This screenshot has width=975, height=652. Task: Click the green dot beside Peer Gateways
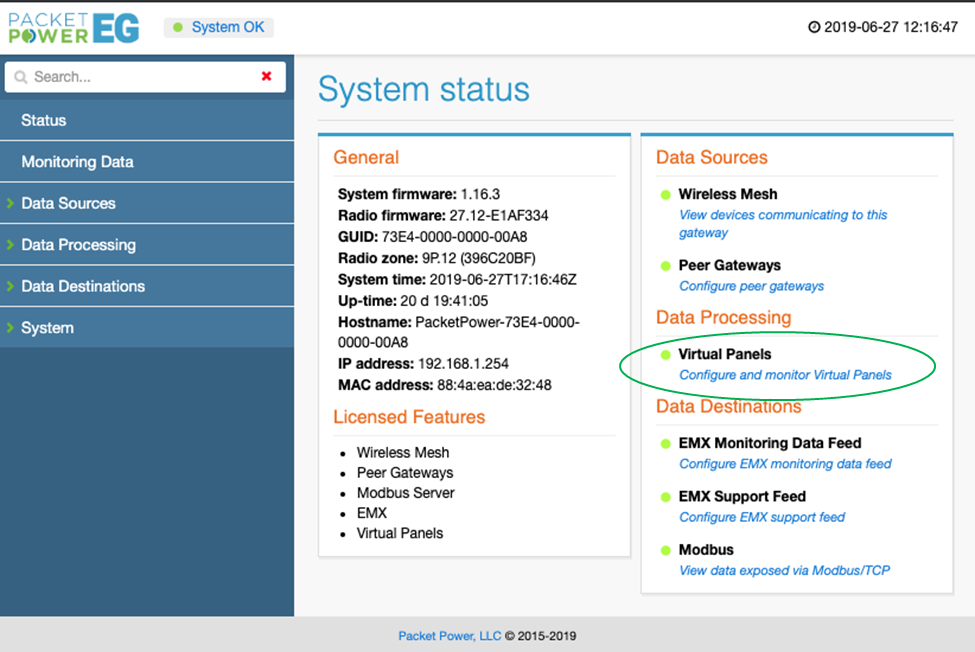[x=666, y=266]
